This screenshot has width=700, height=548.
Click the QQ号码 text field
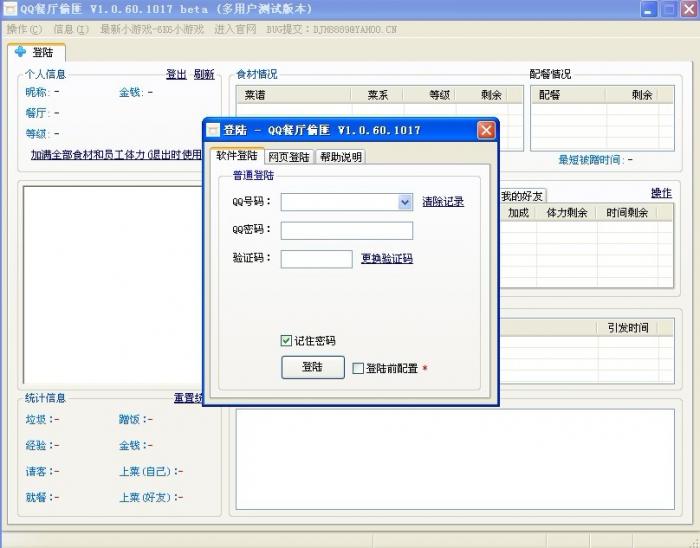coord(340,202)
